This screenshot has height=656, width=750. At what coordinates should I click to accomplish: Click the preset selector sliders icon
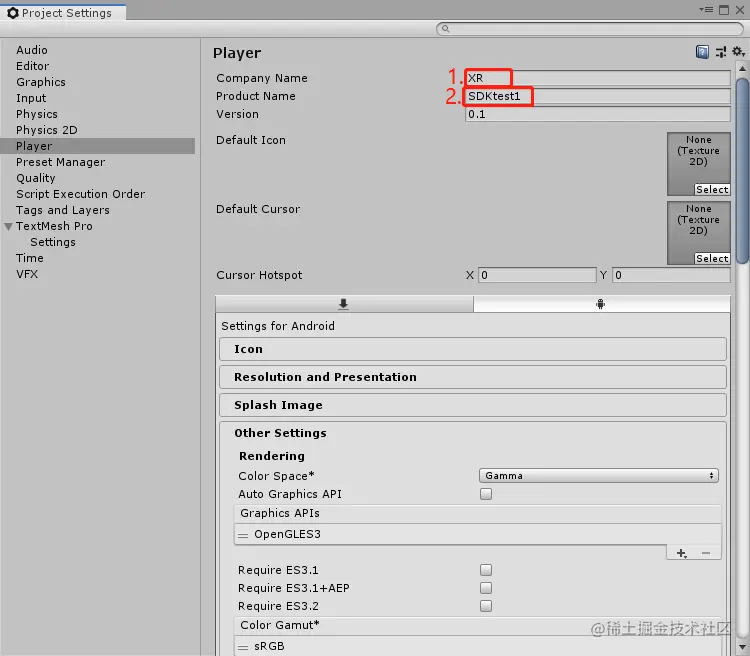[721, 52]
